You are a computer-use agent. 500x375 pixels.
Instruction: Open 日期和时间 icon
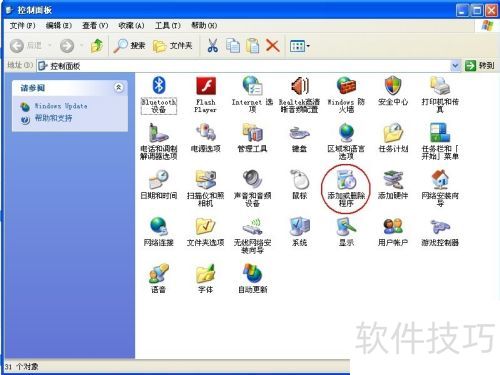(159, 184)
